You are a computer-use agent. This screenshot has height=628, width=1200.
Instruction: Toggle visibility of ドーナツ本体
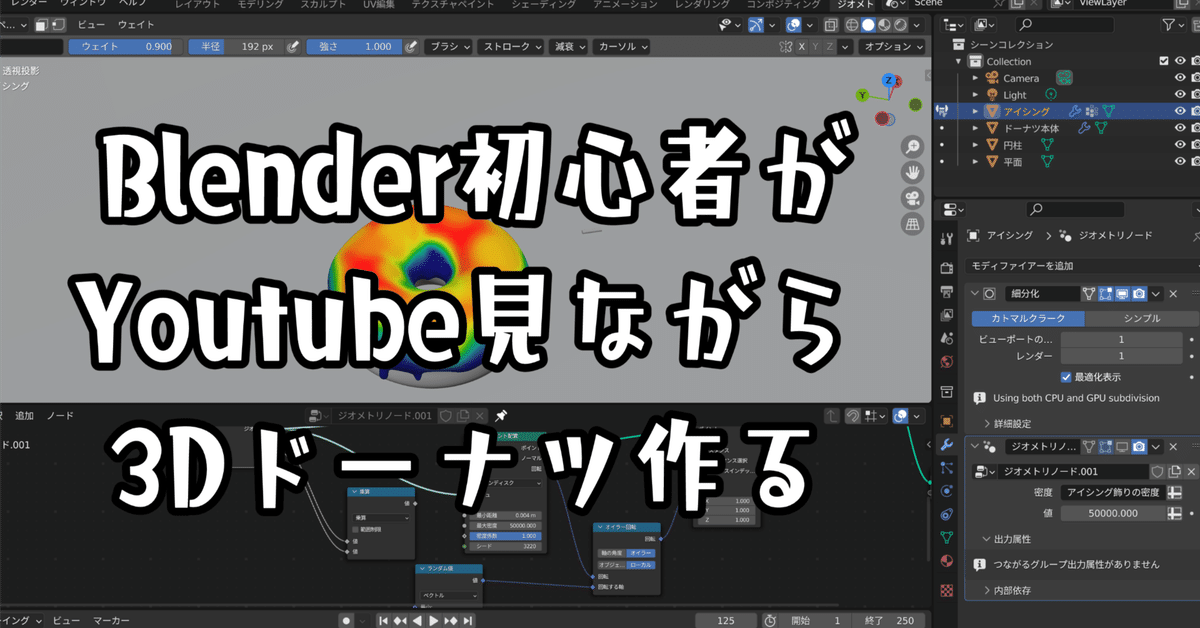pos(1180,128)
